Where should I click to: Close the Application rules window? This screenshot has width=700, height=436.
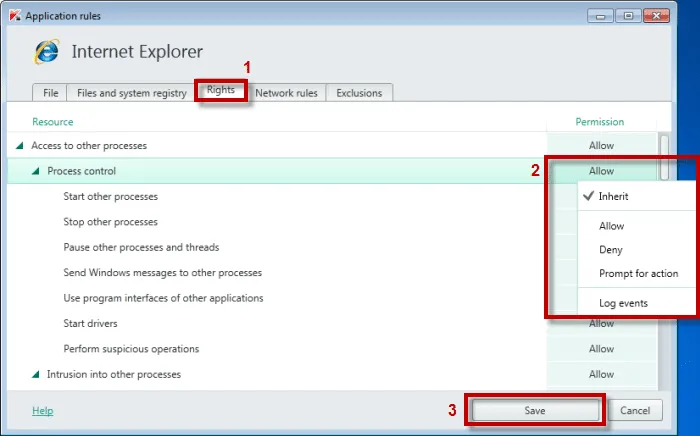[656, 16]
